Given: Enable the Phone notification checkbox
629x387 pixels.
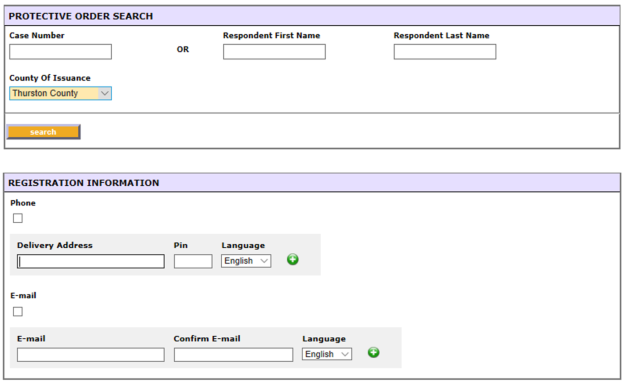Looking at the screenshot, I should pyautogui.click(x=18, y=218).
